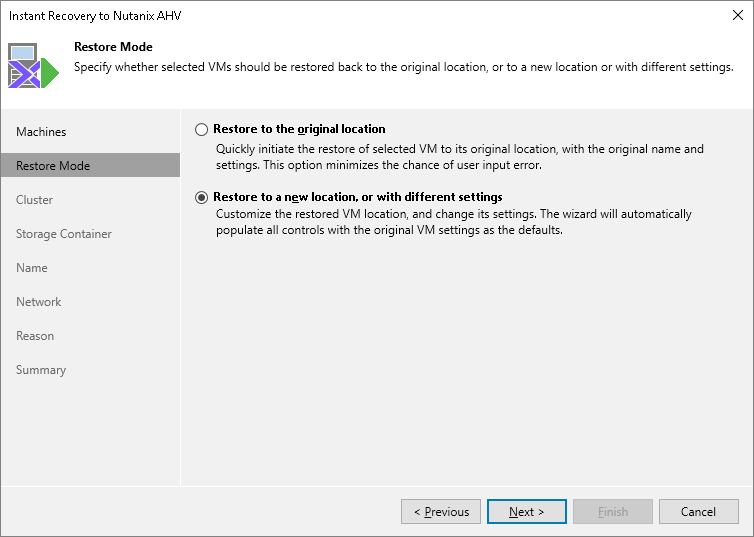View the Summary step
This screenshot has width=754, height=537.
41,370
